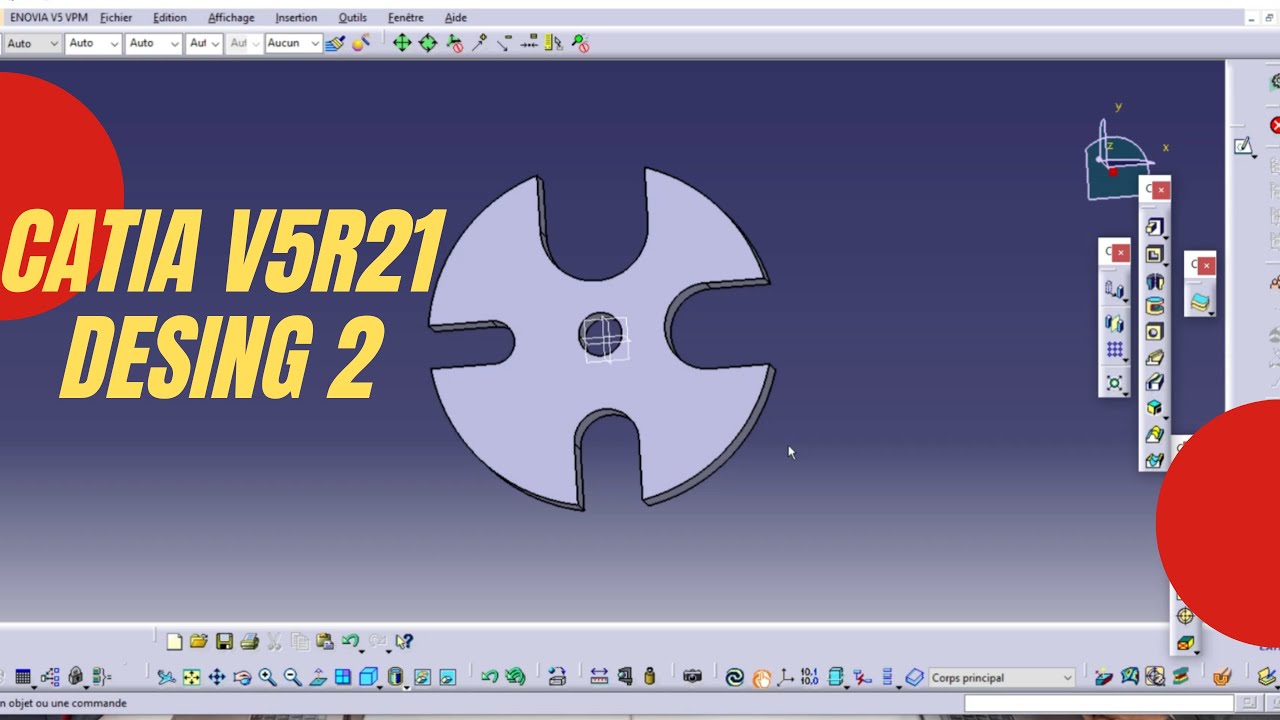Click the center hole of the 3D part
The height and width of the screenshot is (720, 1280).
[601, 333]
